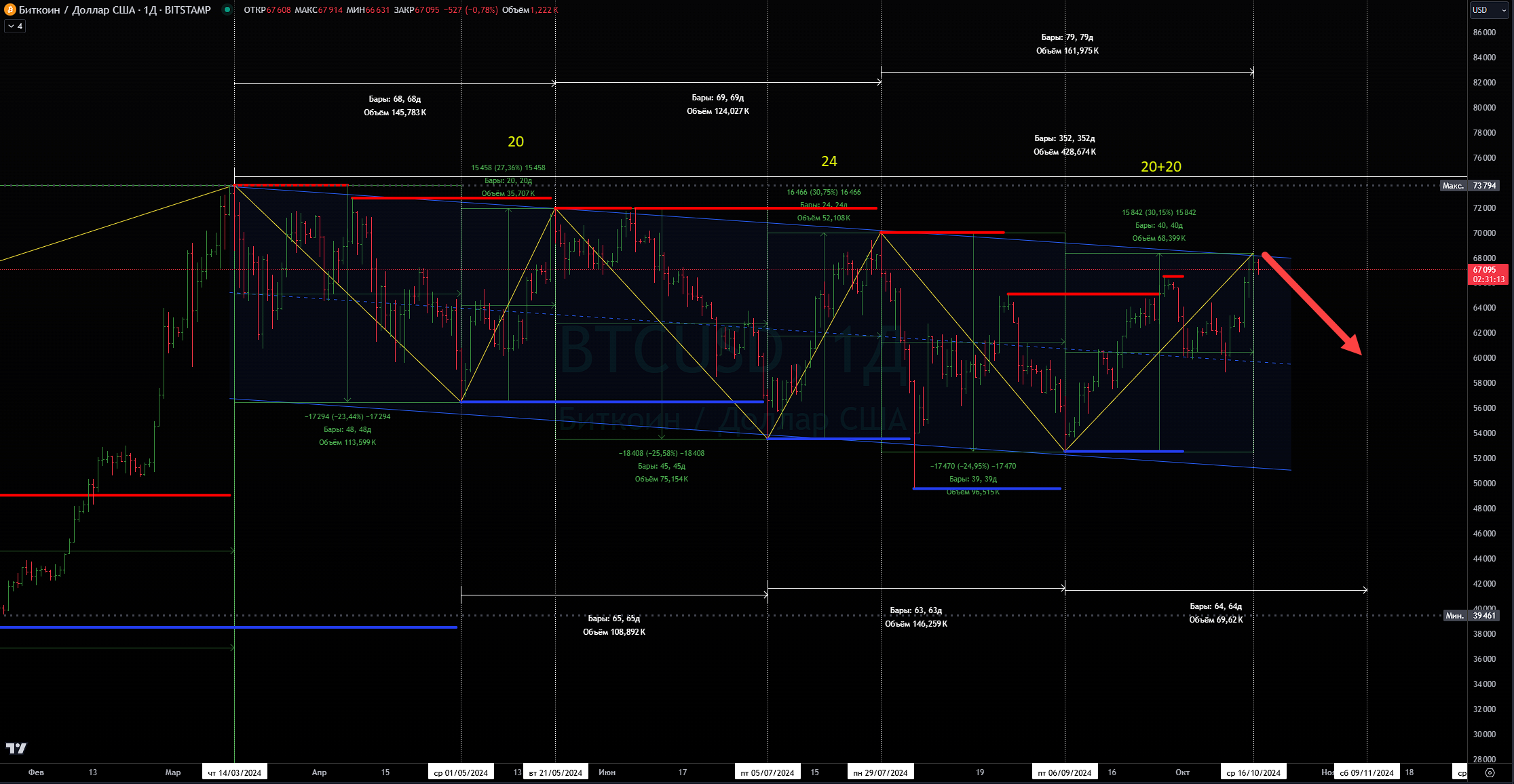Click the date range label Бары: 352, 352д
The height and width of the screenshot is (784, 1514).
(x=1065, y=138)
